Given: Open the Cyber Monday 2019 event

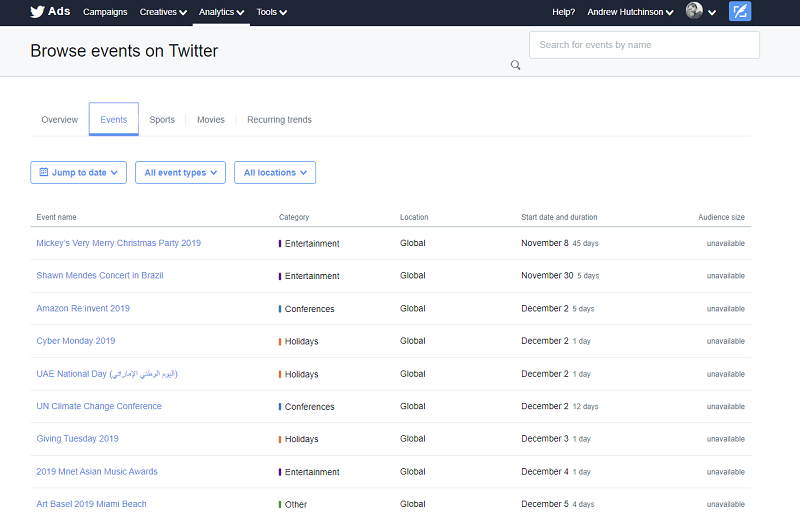Looking at the screenshot, I should pos(76,341).
